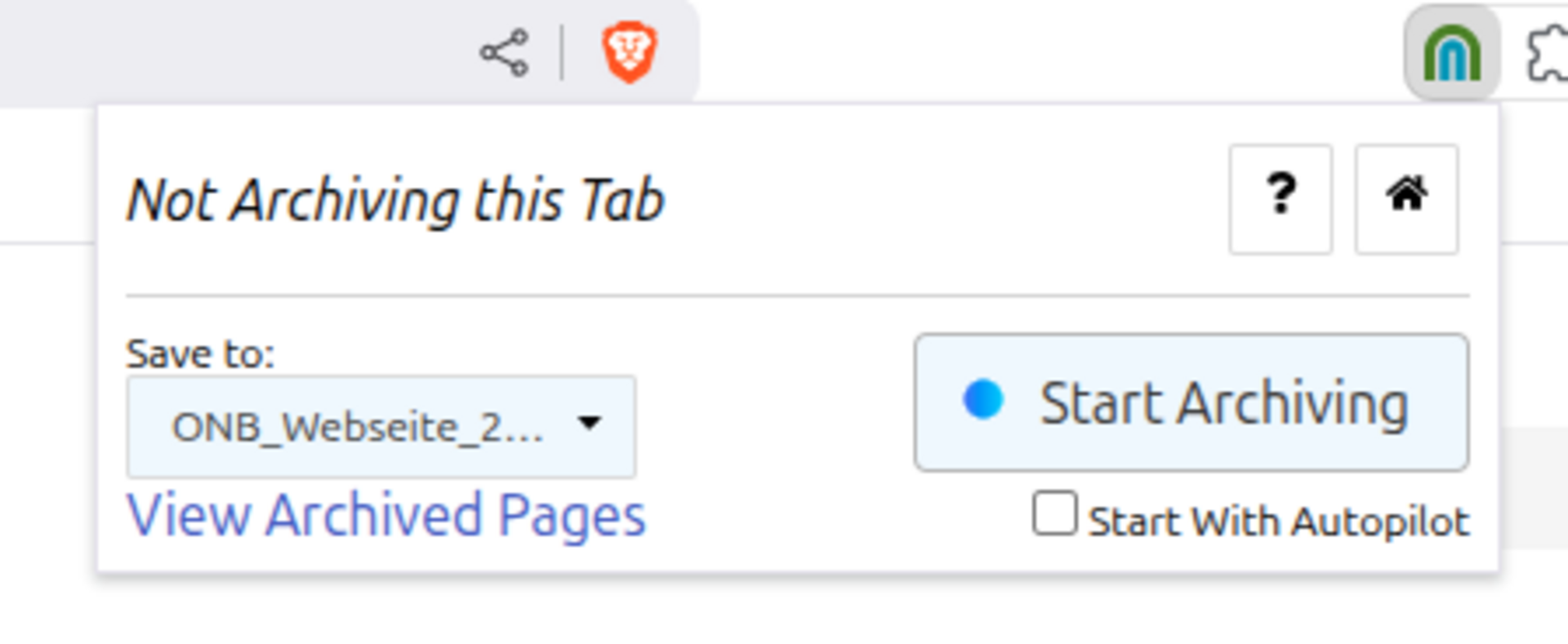
Task: Enable the Start With Autopilot checkbox
Action: tap(1054, 513)
